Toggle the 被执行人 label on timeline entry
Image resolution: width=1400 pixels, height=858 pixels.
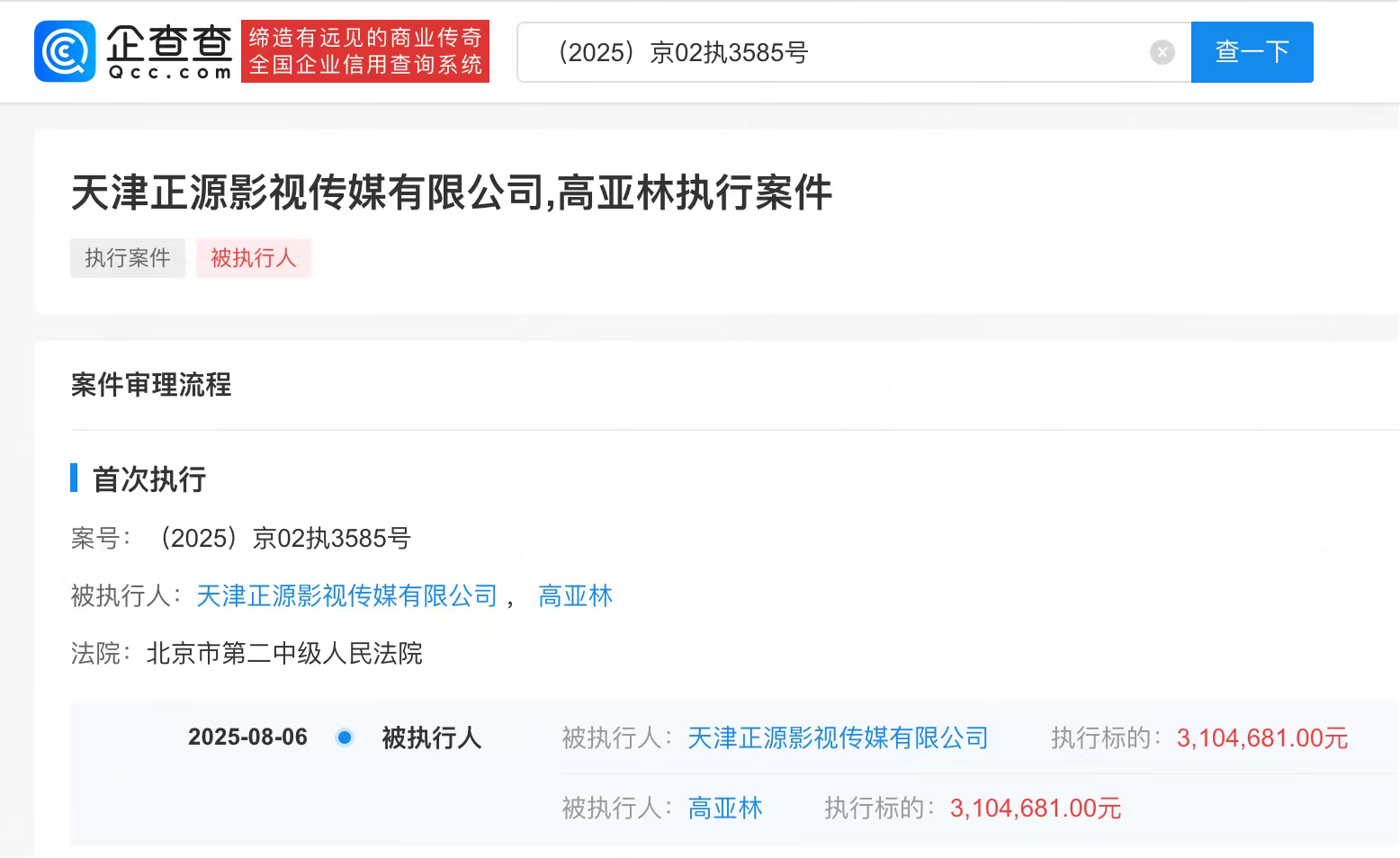pos(432,738)
